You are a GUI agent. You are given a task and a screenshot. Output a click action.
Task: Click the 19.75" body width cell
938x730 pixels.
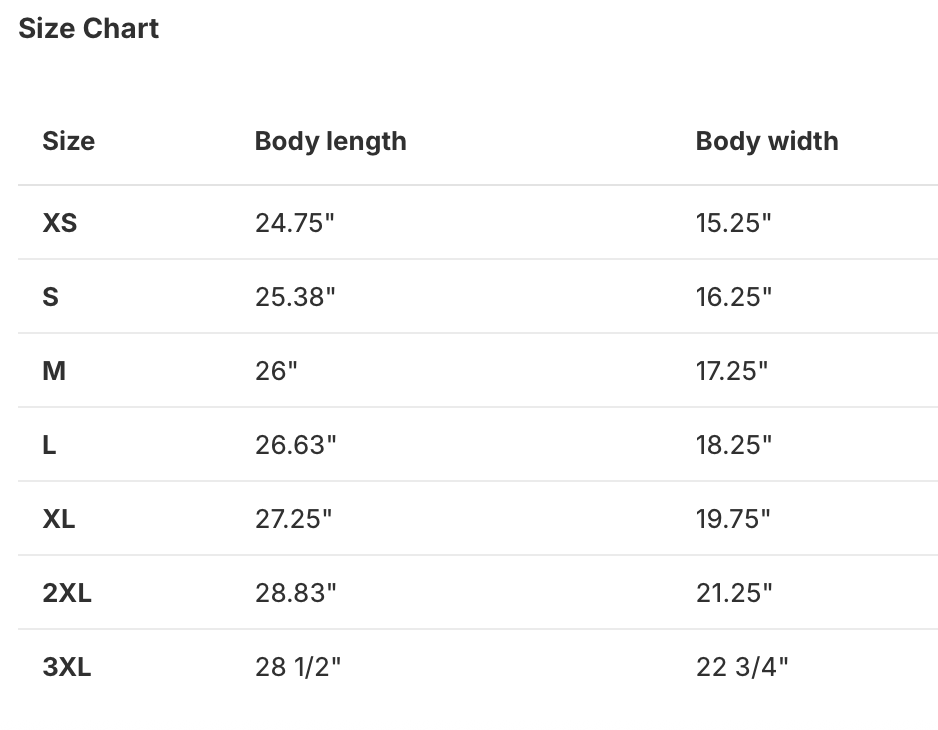pos(733,519)
